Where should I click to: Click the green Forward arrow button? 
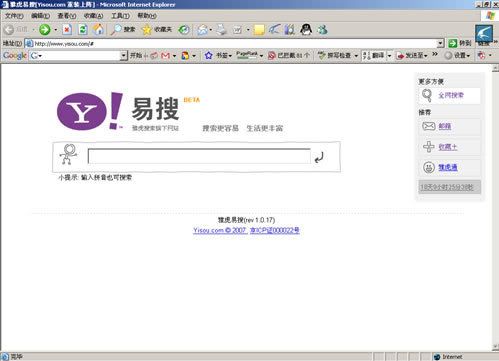point(44,30)
